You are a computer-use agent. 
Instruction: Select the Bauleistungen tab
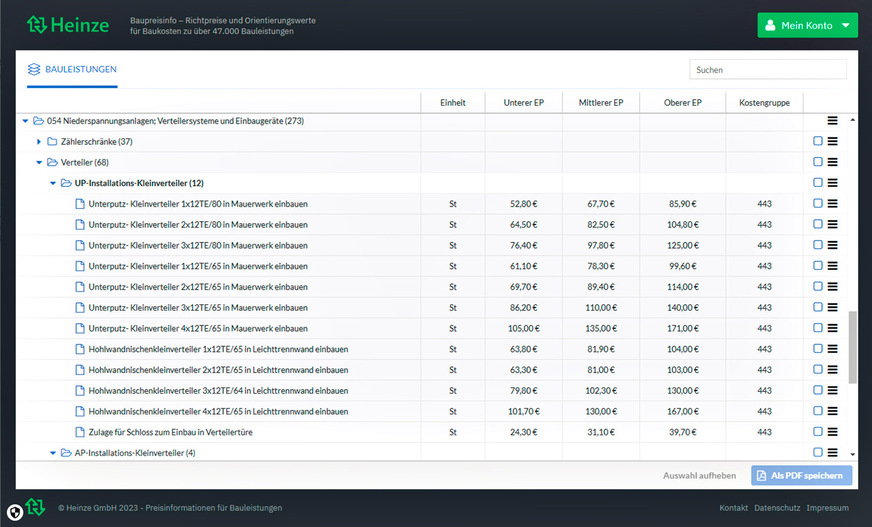click(x=72, y=70)
